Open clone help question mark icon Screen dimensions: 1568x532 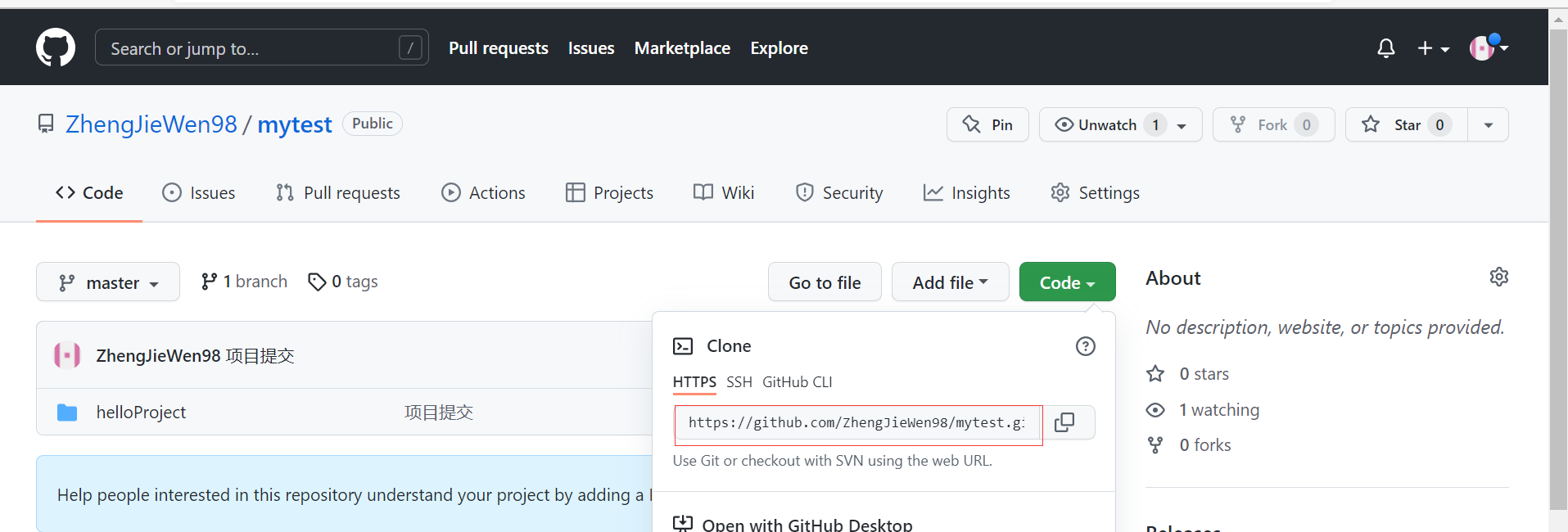(1085, 346)
